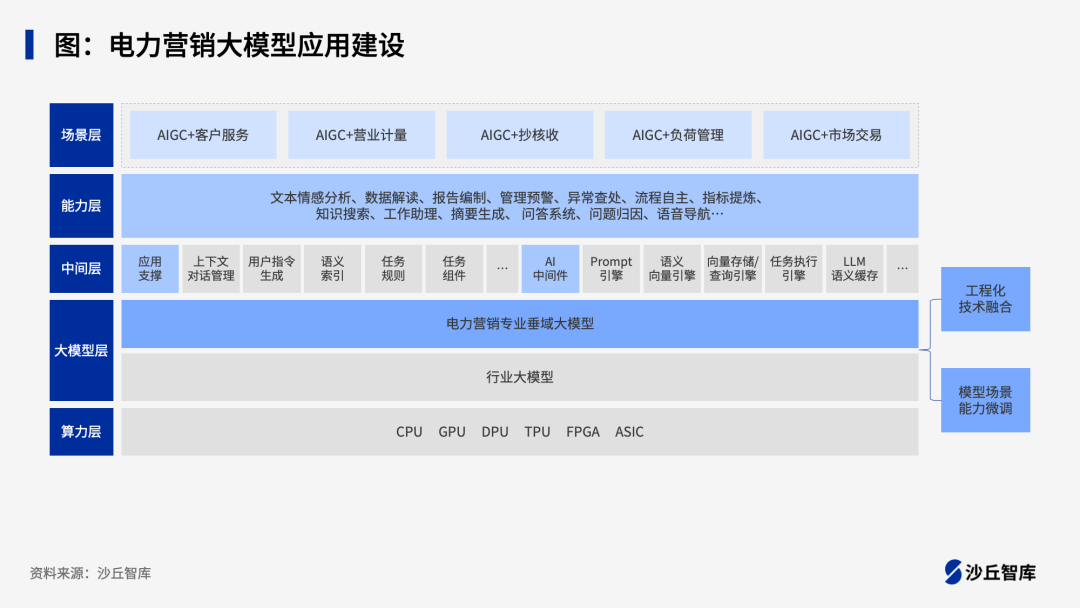This screenshot has width=1080, height=608.
Task: Click the 任务执行引擎 component block
Action: click(794, 268)
